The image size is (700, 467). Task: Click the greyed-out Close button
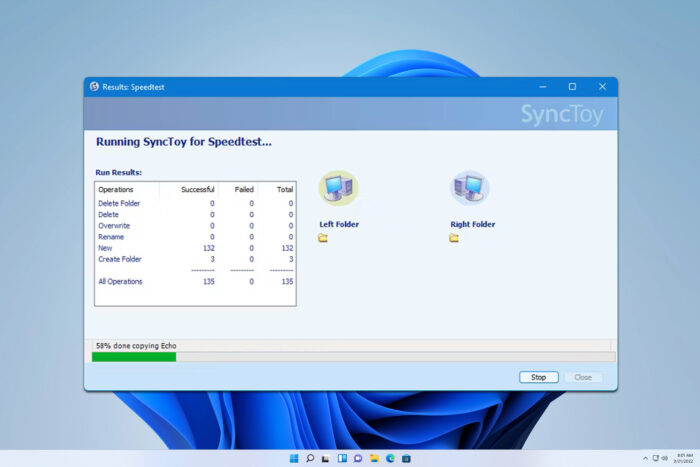[583, 377]
